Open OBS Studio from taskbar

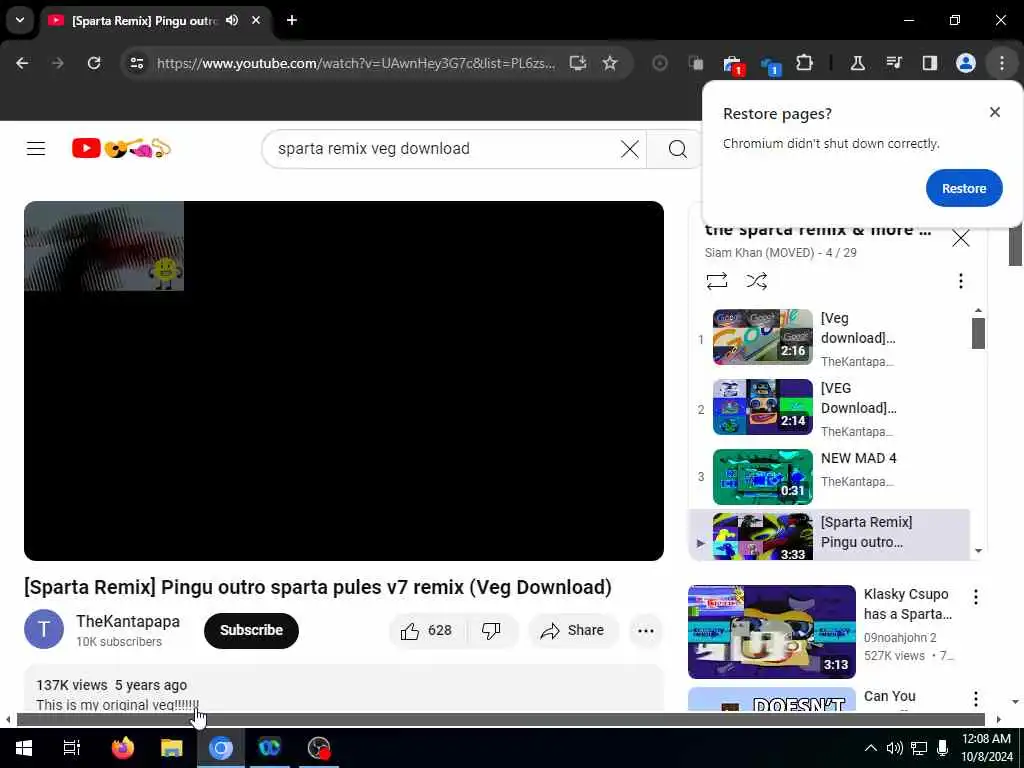tap(319, 748)
